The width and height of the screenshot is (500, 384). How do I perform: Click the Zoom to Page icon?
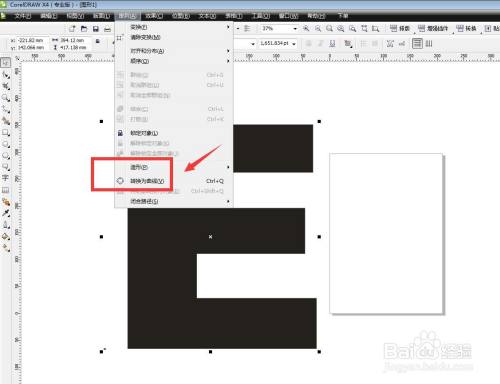(x=352, y=29)
